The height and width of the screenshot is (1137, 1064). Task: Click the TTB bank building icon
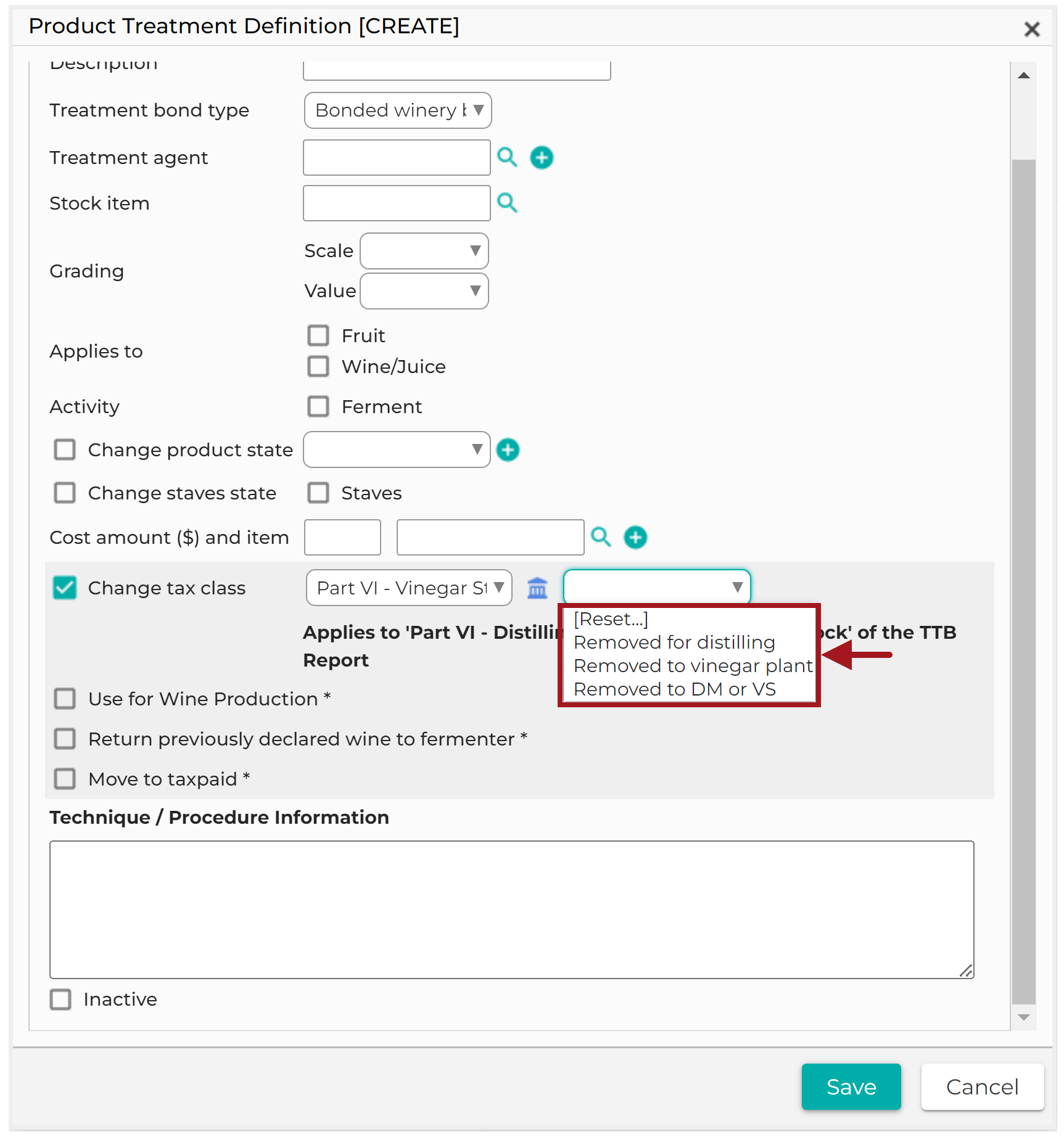pyautogui.click(x=537, y=588)
